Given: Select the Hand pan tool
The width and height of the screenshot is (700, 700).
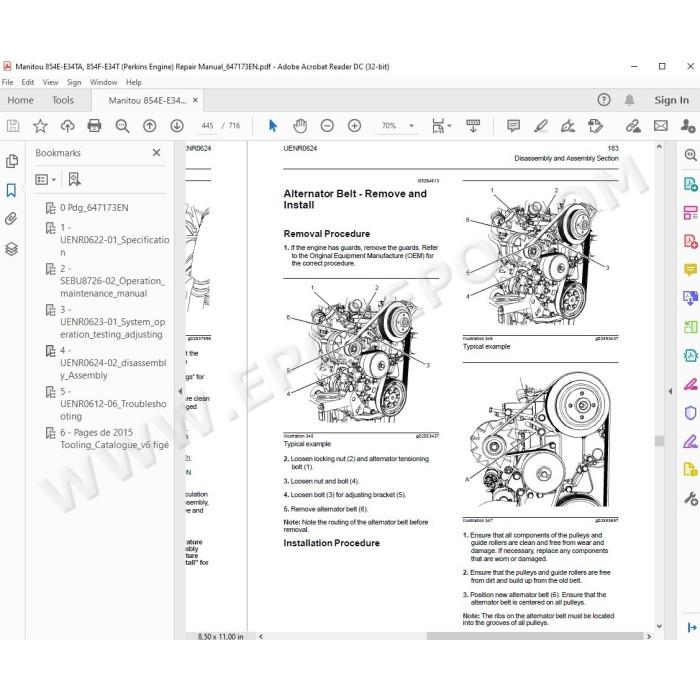Looking at the screenshot, I should coord(300,126).
